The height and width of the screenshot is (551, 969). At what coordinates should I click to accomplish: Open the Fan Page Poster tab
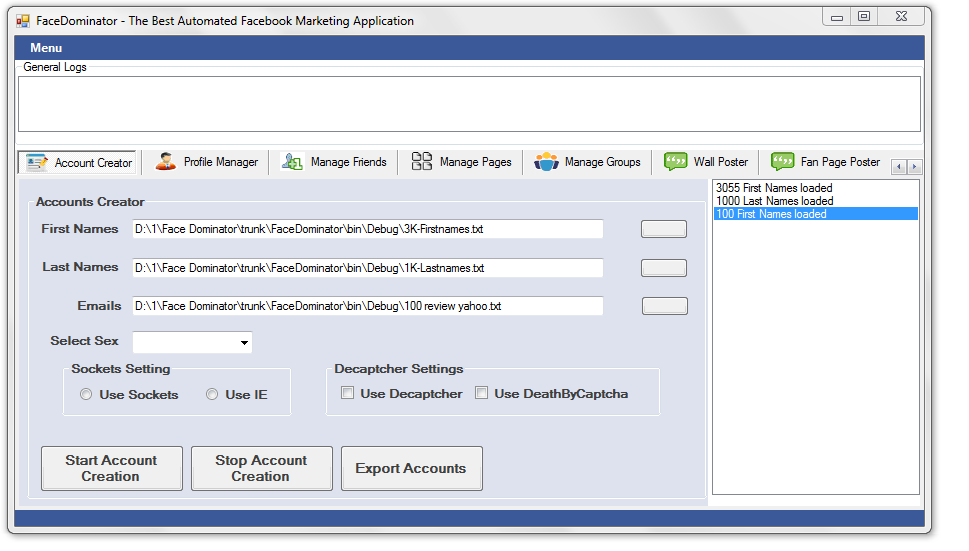[825, 162]
